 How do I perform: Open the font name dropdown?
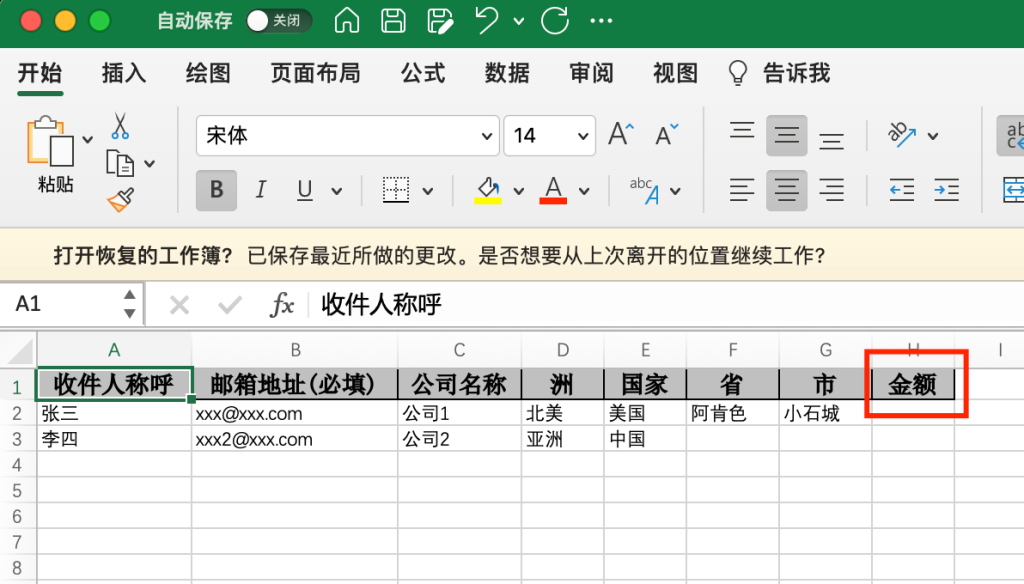point(487,136)
